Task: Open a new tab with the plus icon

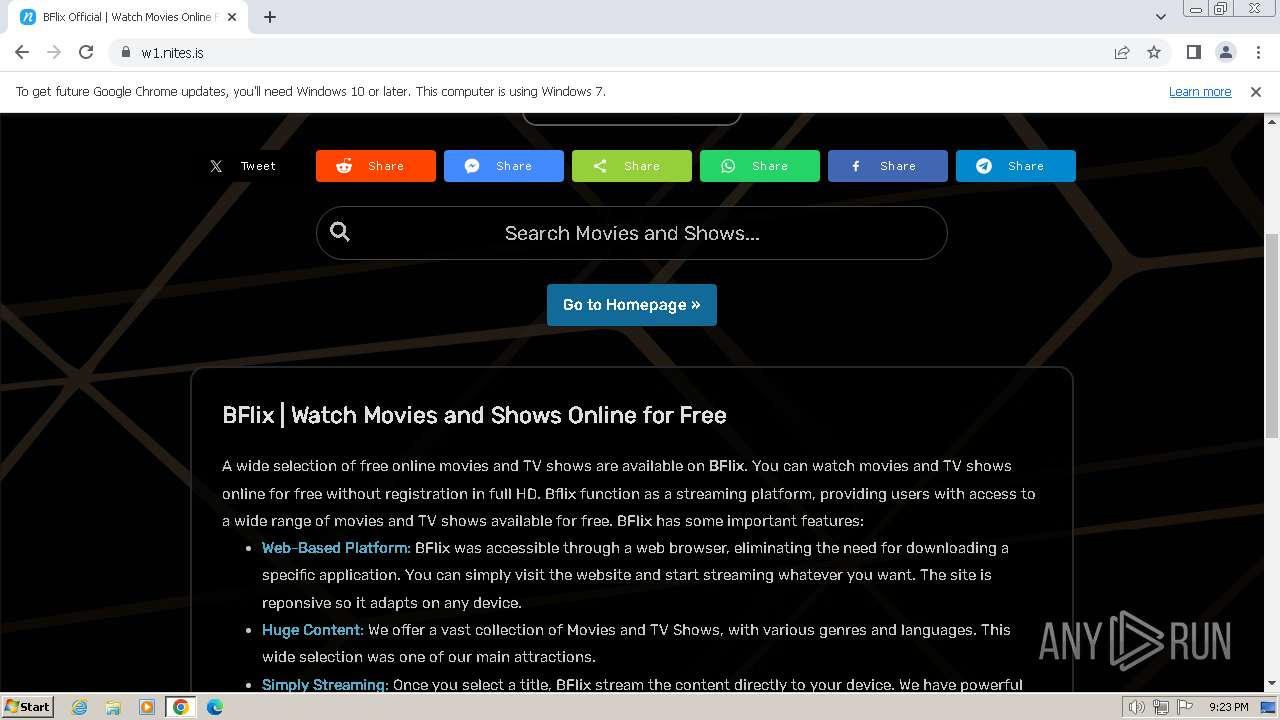Action: tap(270, 17)
